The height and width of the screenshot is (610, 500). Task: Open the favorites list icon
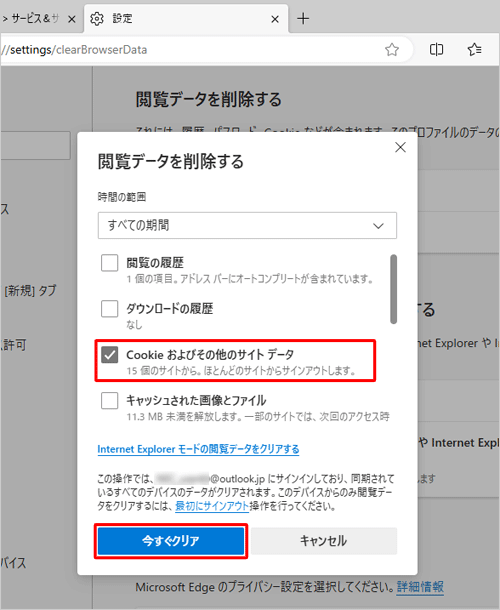(474, 49)
